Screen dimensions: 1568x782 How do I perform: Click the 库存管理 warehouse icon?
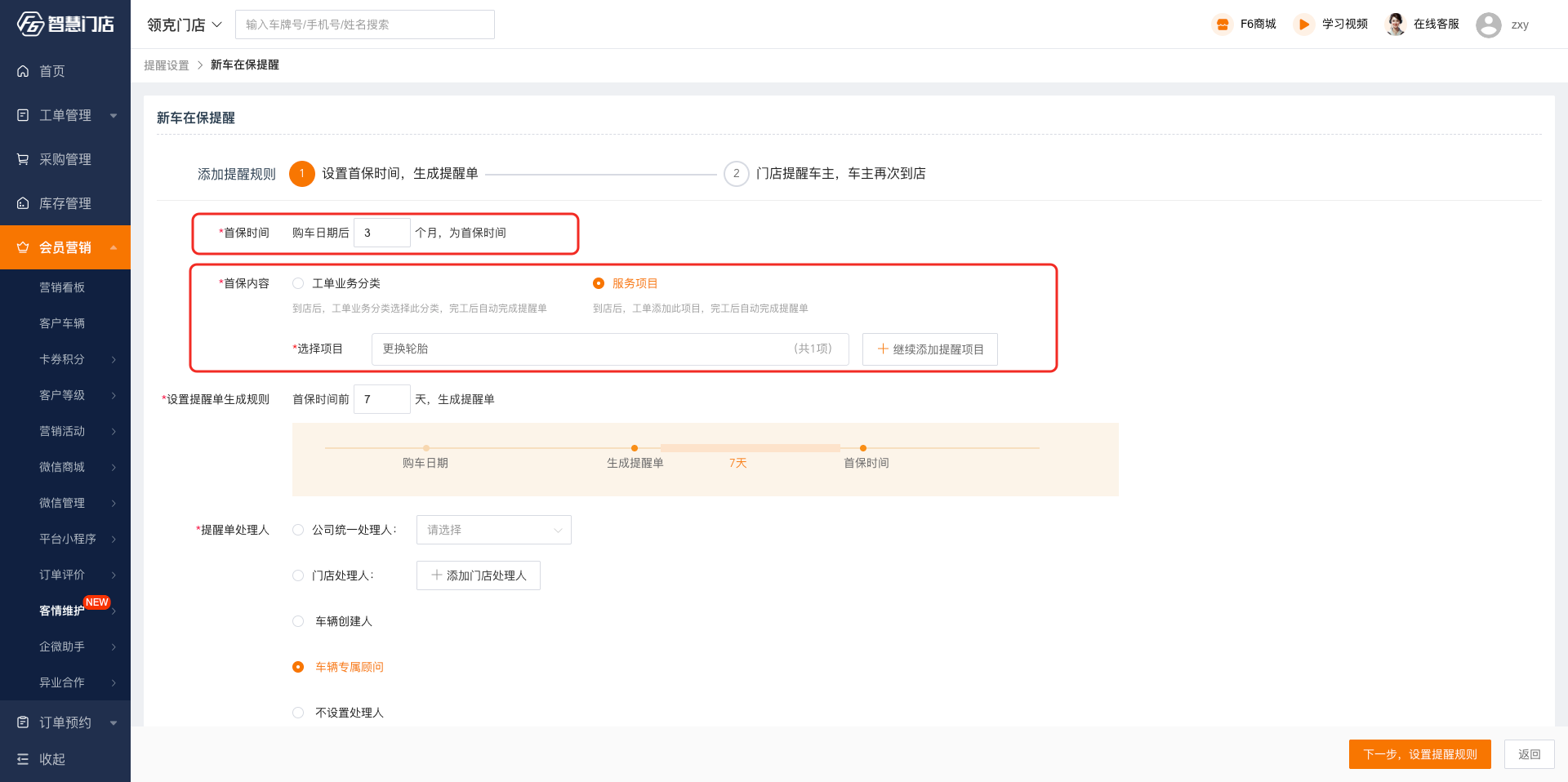click(23, 203)
